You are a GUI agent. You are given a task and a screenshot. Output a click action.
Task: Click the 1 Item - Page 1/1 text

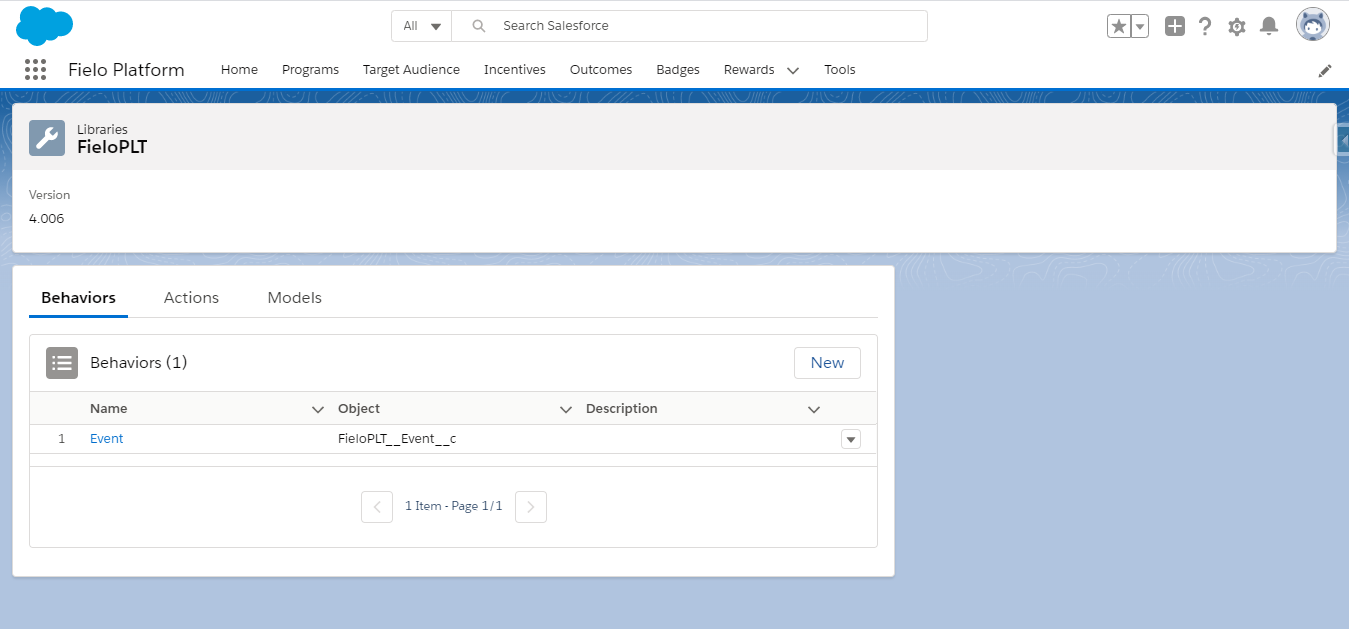pyautogui.click(x=454, y=506)
